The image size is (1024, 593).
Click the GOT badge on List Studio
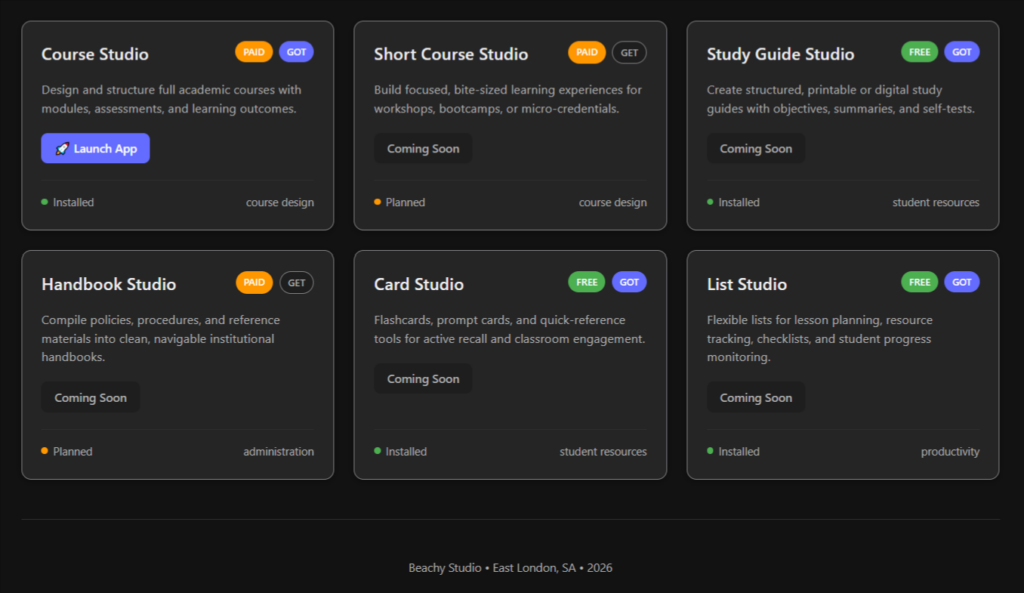(x=961, y=283)
